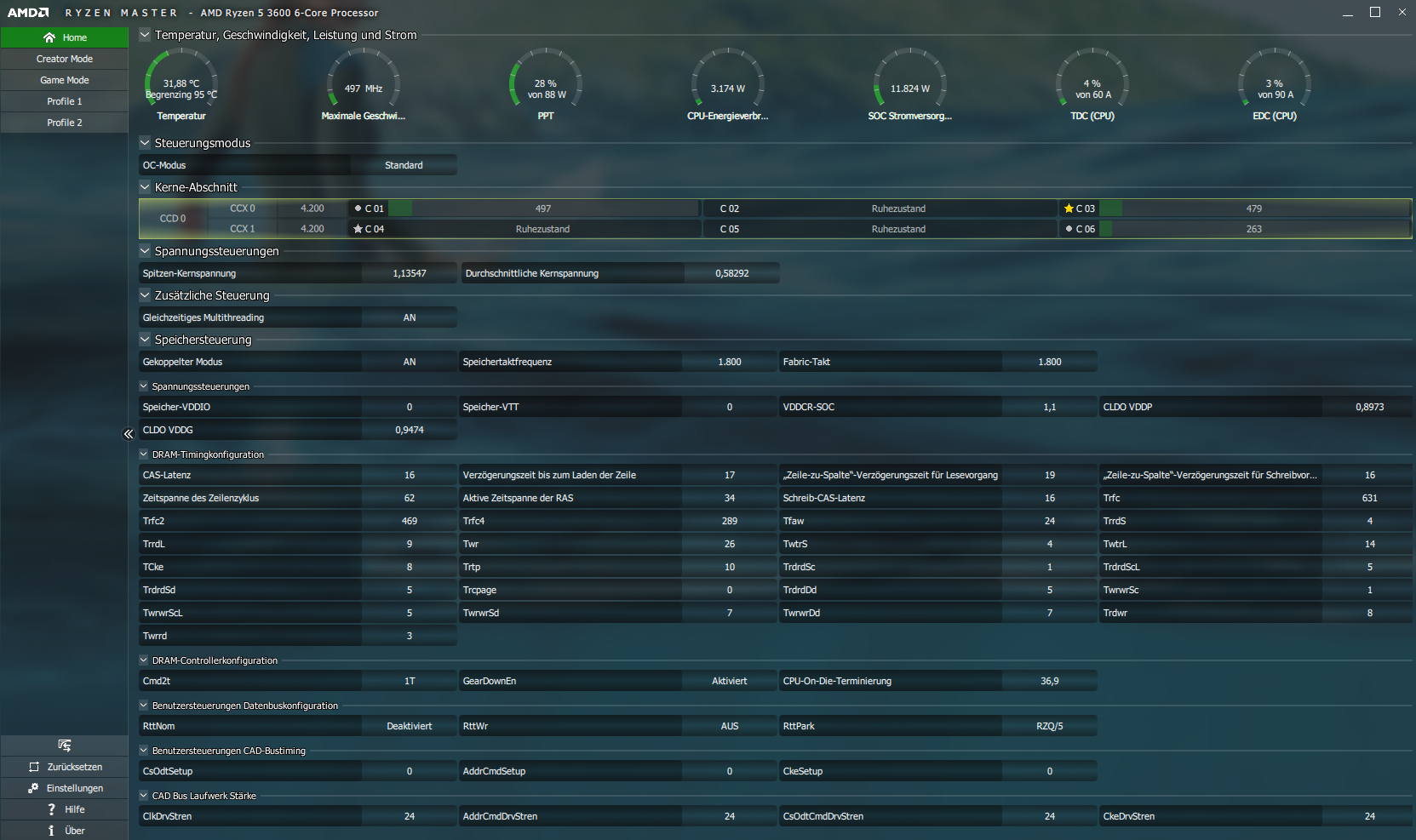
Task: Collapse the Temperatur, Geschwindigkeit, Leistung und Strom section
Action: click(x=145, y=35)
